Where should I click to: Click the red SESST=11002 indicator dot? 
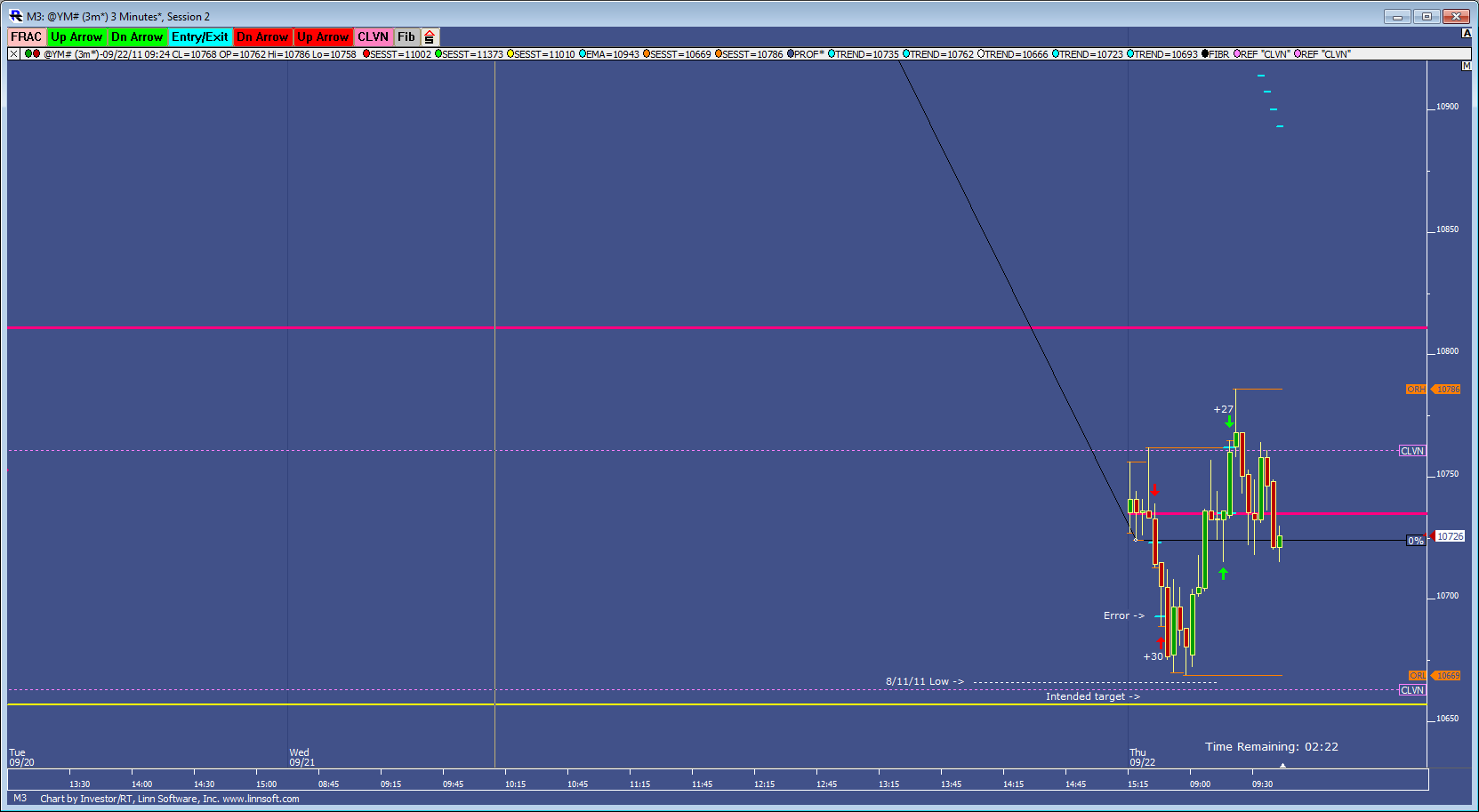366,54
